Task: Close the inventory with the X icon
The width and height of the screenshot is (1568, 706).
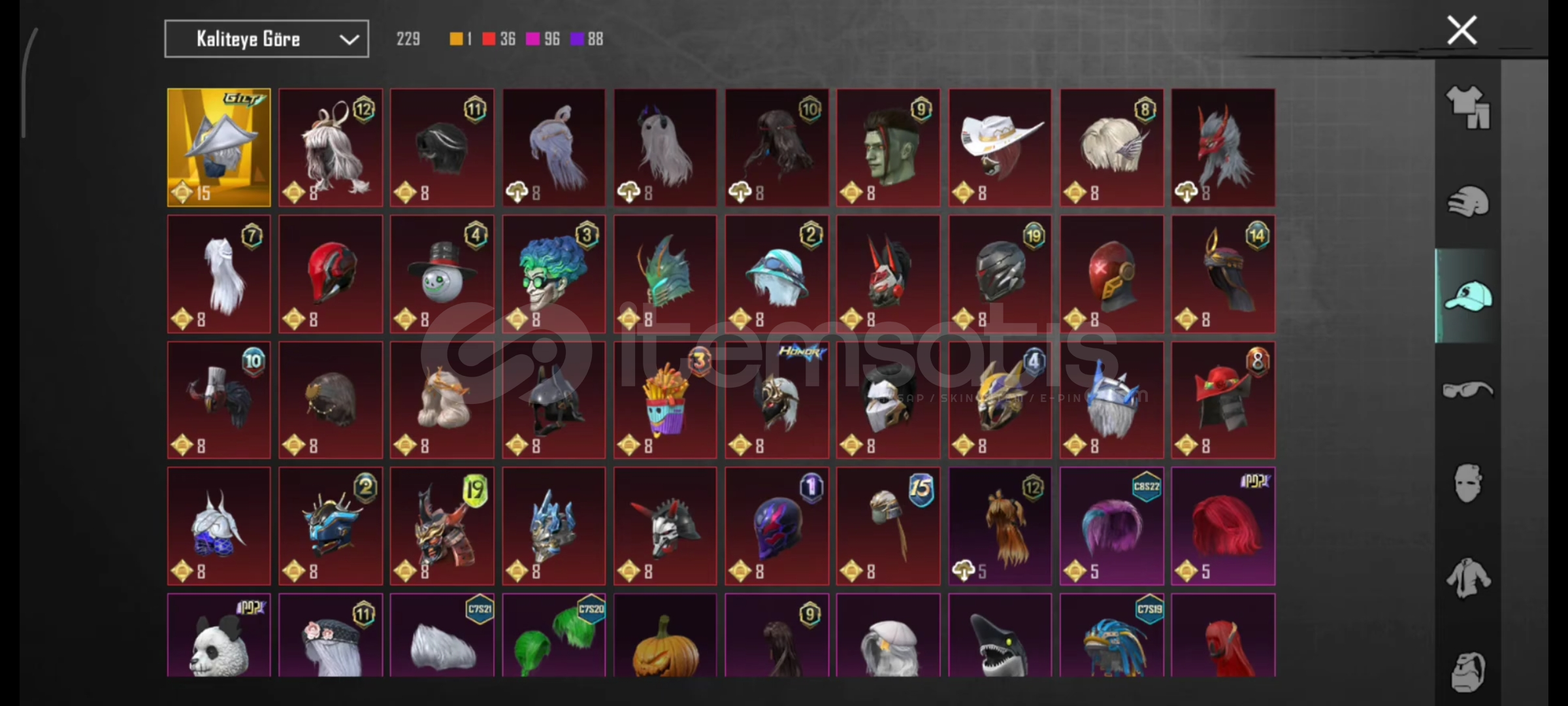Action: coord(1462,30)
